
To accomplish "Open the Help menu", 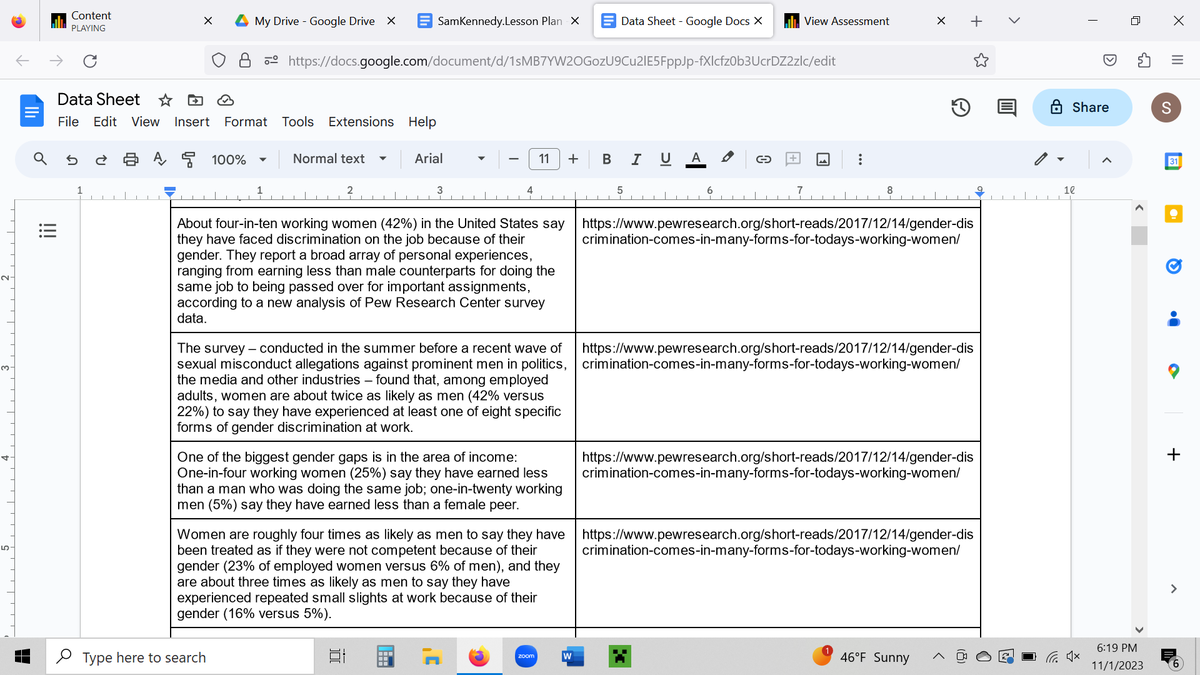I will click(x=422, y=121).
